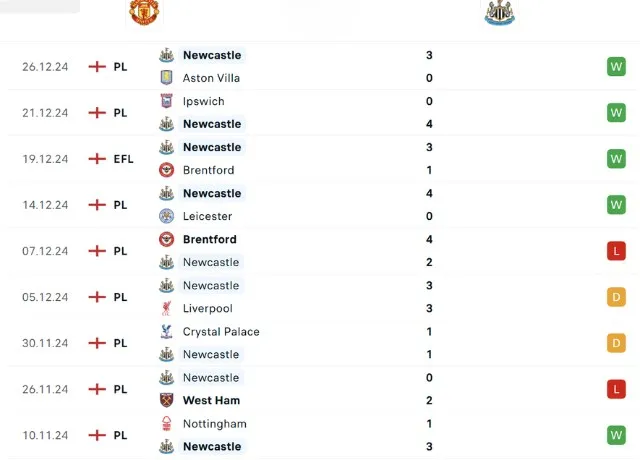Click the Leicester team crest
Image resolution: width=640 pixels, height=460 pixels.
[x=166, y=216]
